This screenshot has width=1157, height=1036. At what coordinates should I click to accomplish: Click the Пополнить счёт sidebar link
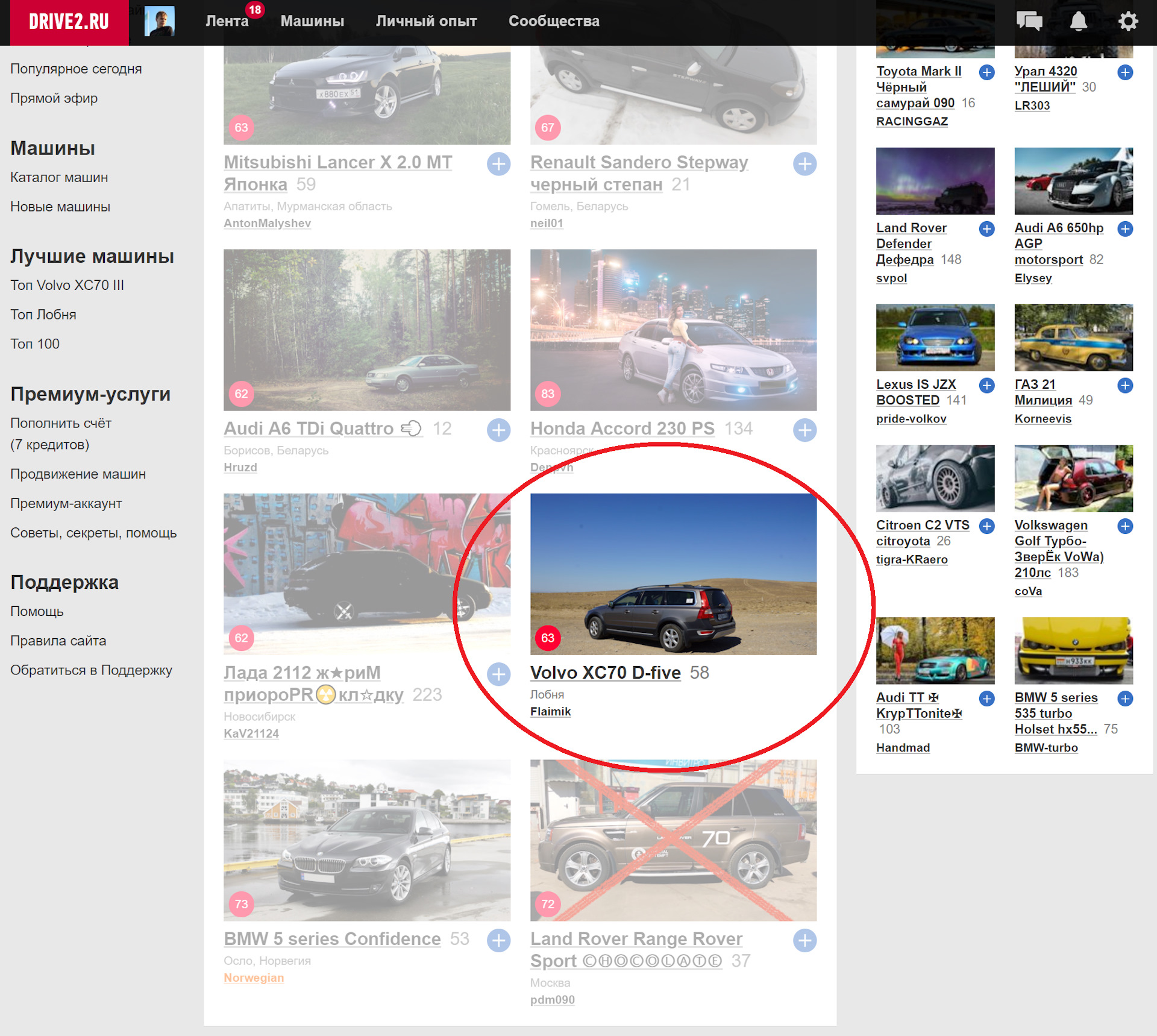(61, 424)
